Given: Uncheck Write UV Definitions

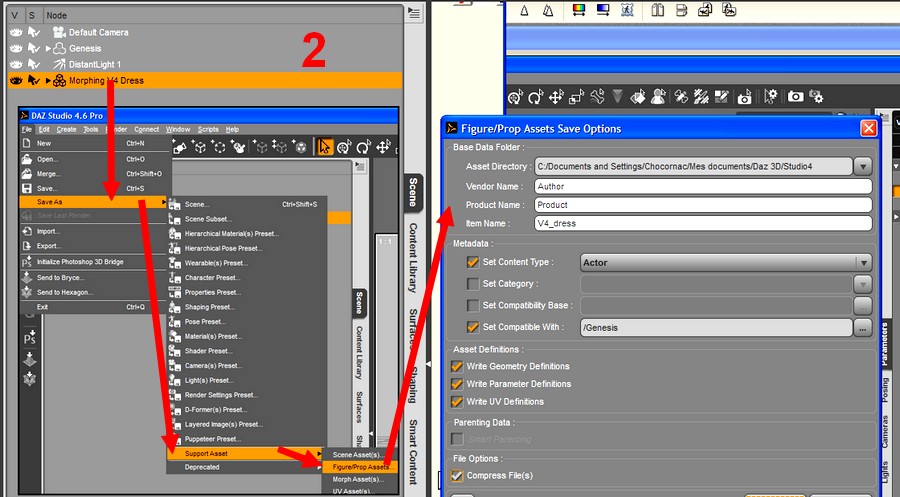Looking at the screenshot, I should [x=457, y=402].
